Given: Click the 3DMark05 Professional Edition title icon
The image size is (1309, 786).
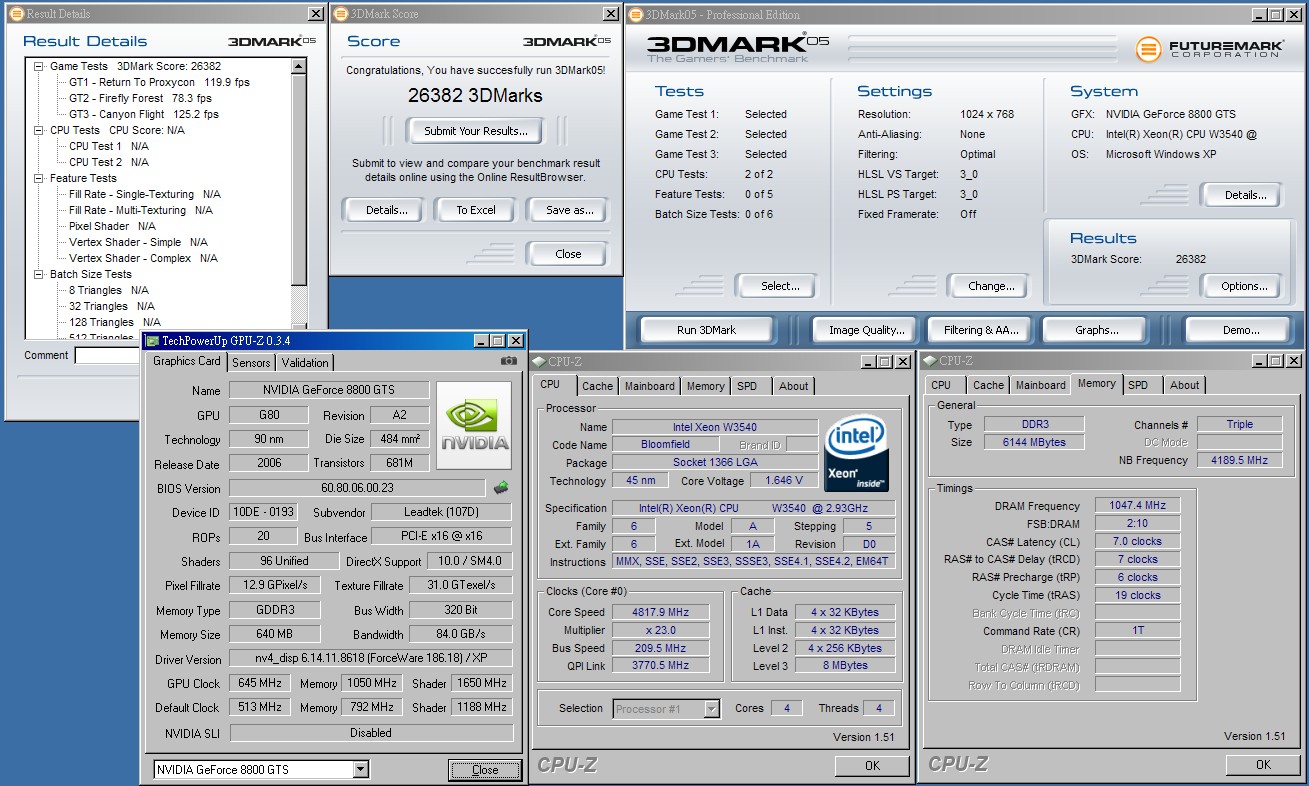Looking at the screenshot, I should pos(636,15).
